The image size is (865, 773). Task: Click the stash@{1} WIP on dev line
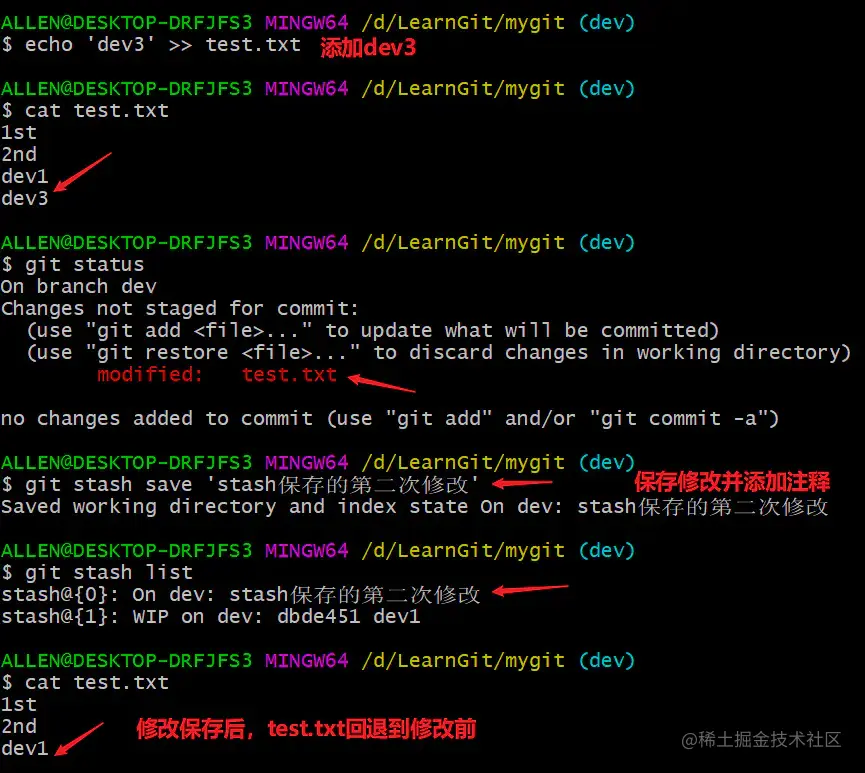tap(211, 616)
